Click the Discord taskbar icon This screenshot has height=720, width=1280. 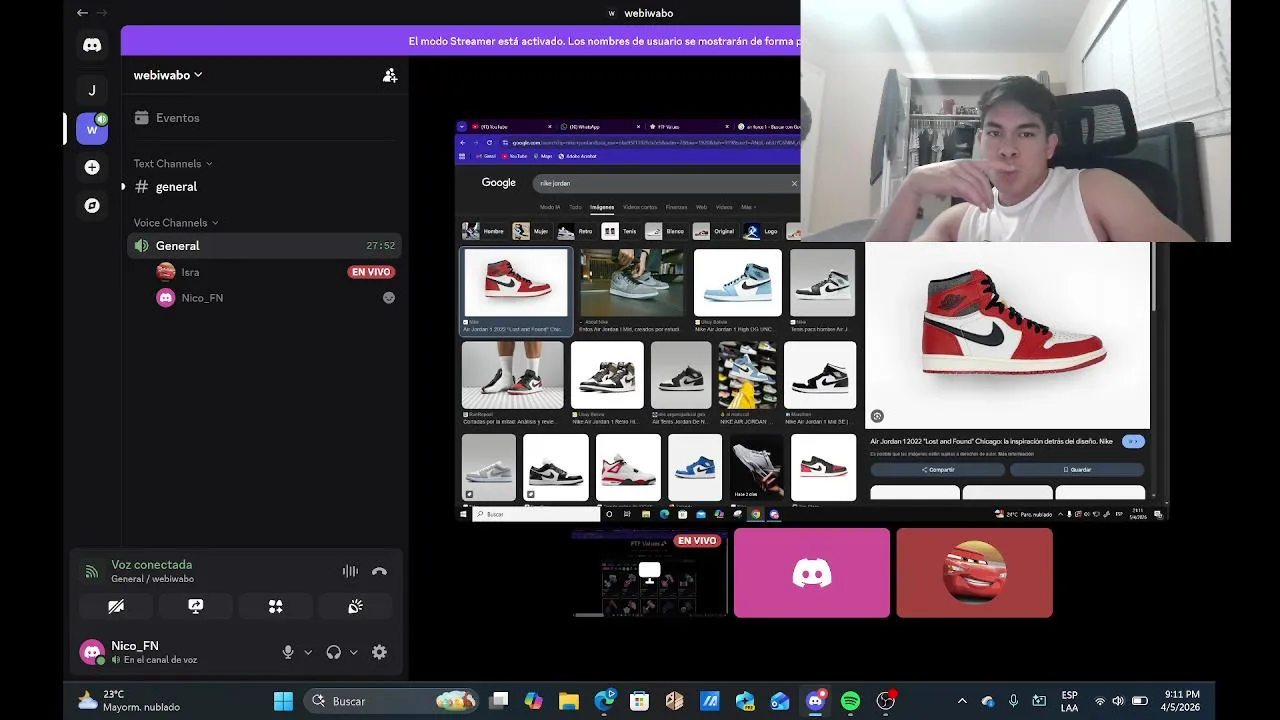click(816, 701)
